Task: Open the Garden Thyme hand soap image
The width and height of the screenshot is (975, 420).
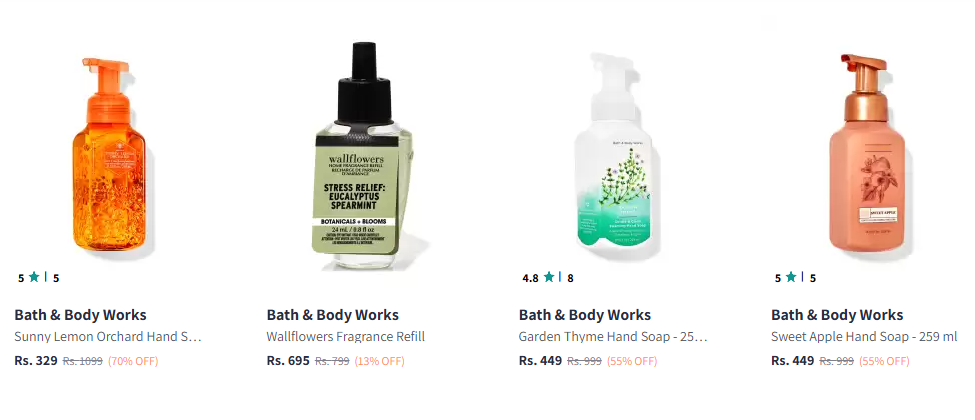Action: click(x=616, y=154)
